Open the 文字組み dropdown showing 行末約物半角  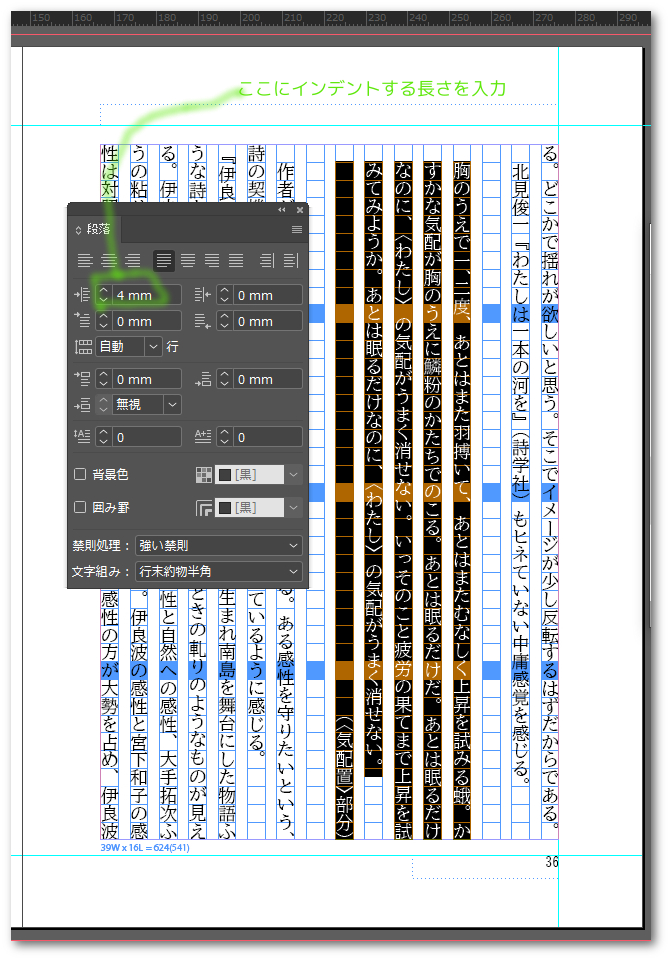tap(218, 572)
